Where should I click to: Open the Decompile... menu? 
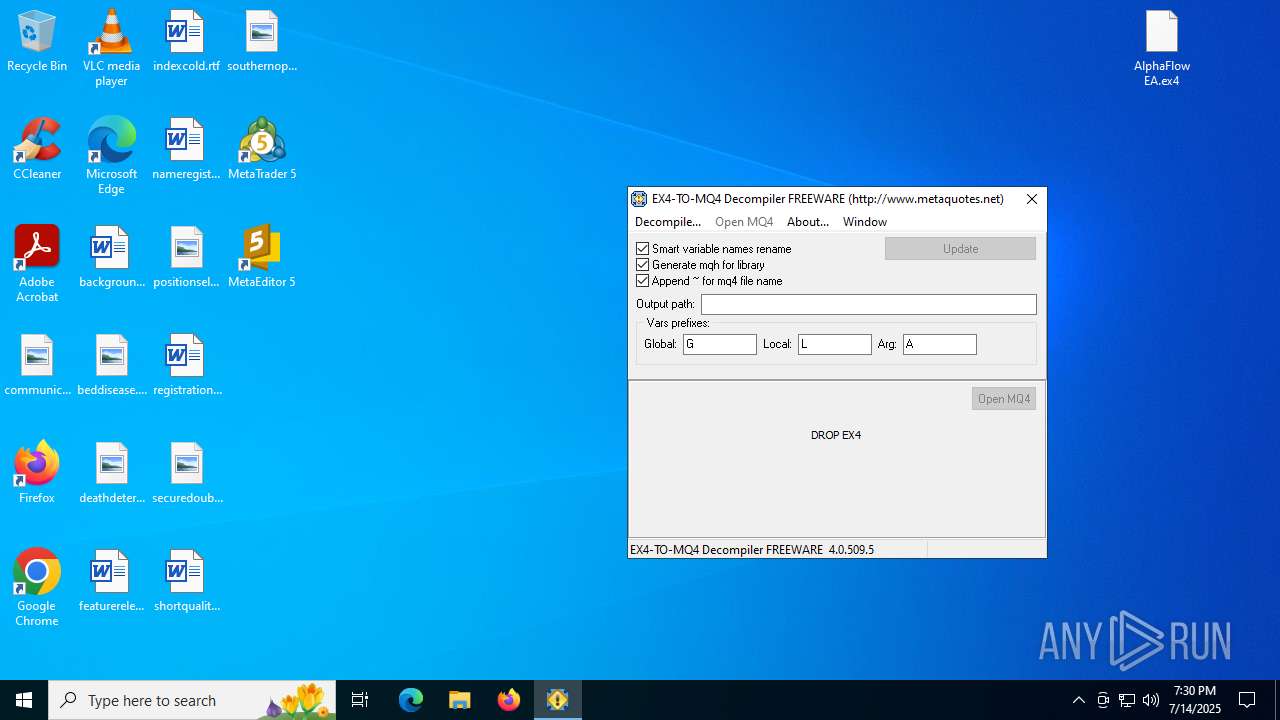[x=668, y=222]
